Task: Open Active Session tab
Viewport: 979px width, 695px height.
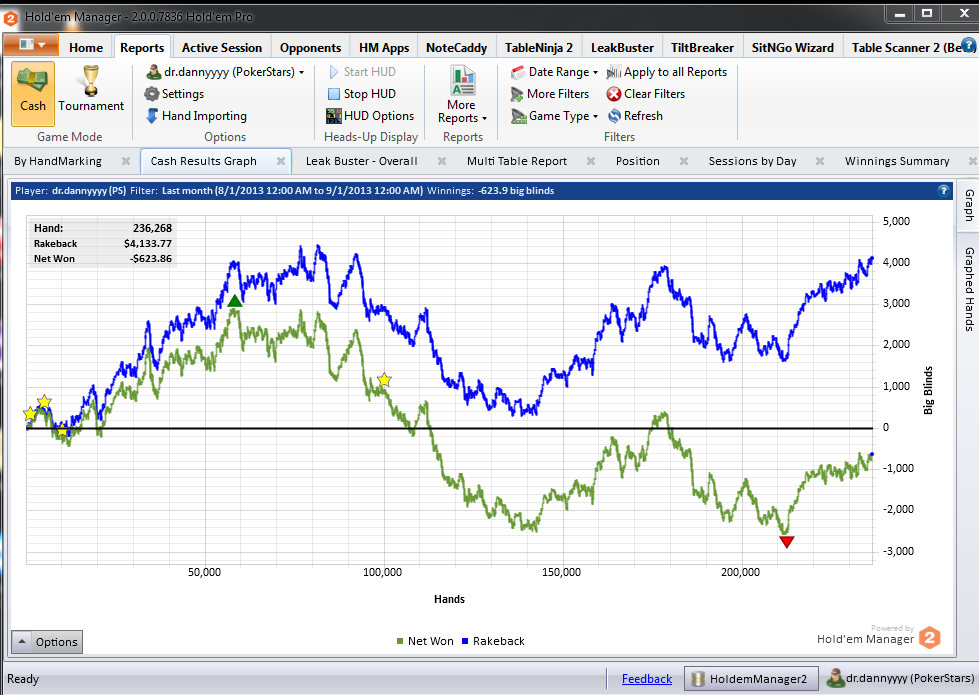Action: pos(222,47)
